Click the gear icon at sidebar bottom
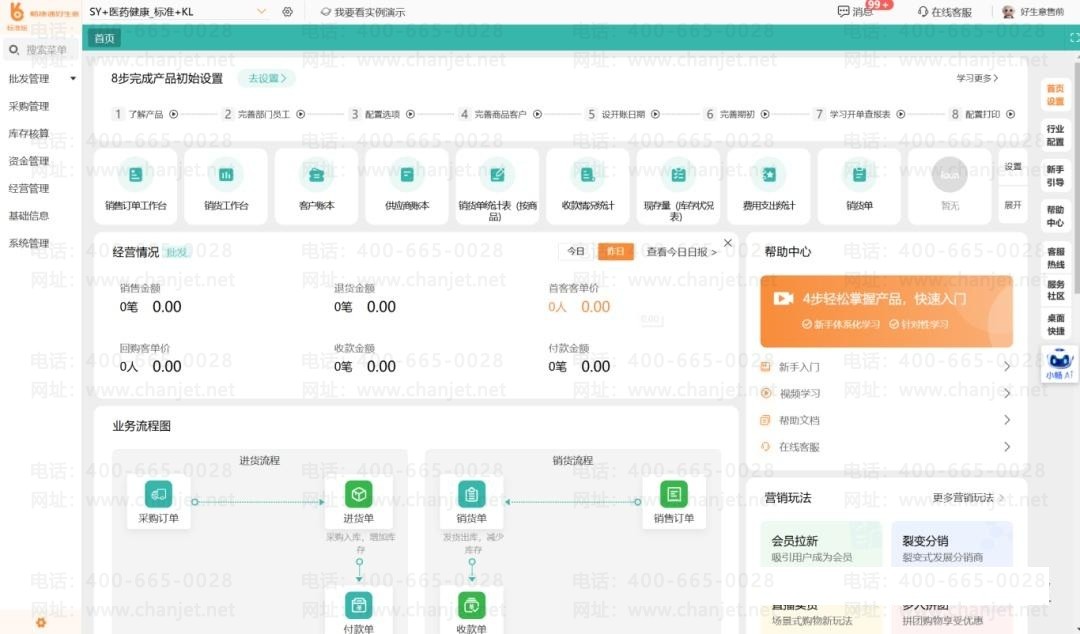Screen dimensions: 1080x634 tap(41, 622)
